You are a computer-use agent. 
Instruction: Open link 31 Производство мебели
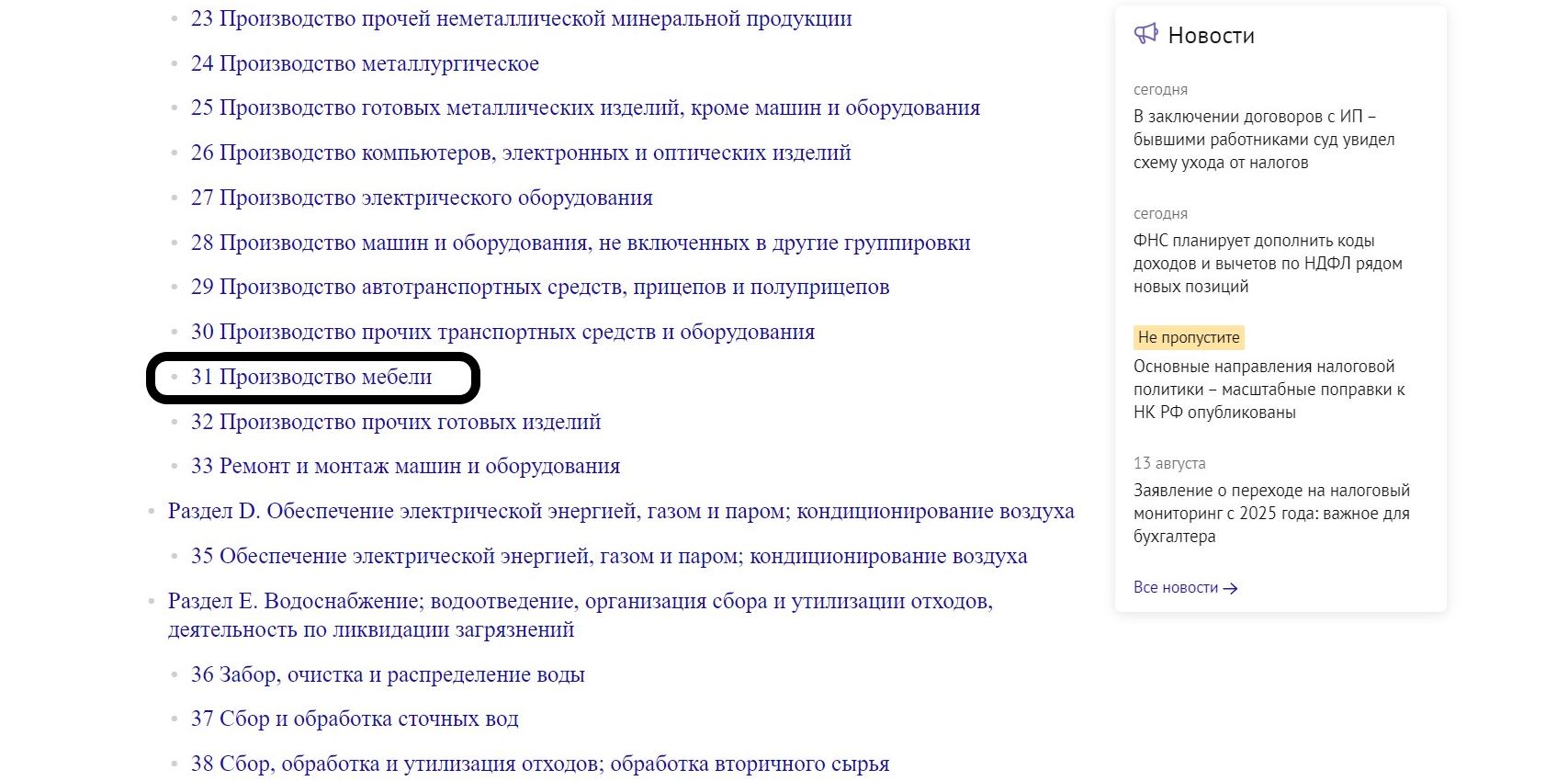pyautogui.click(x=310, y=378)
